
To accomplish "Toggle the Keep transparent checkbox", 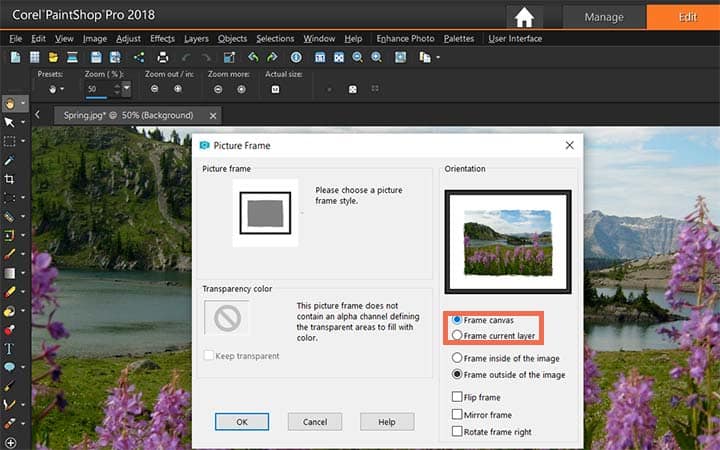I will [x=208, y=355].
